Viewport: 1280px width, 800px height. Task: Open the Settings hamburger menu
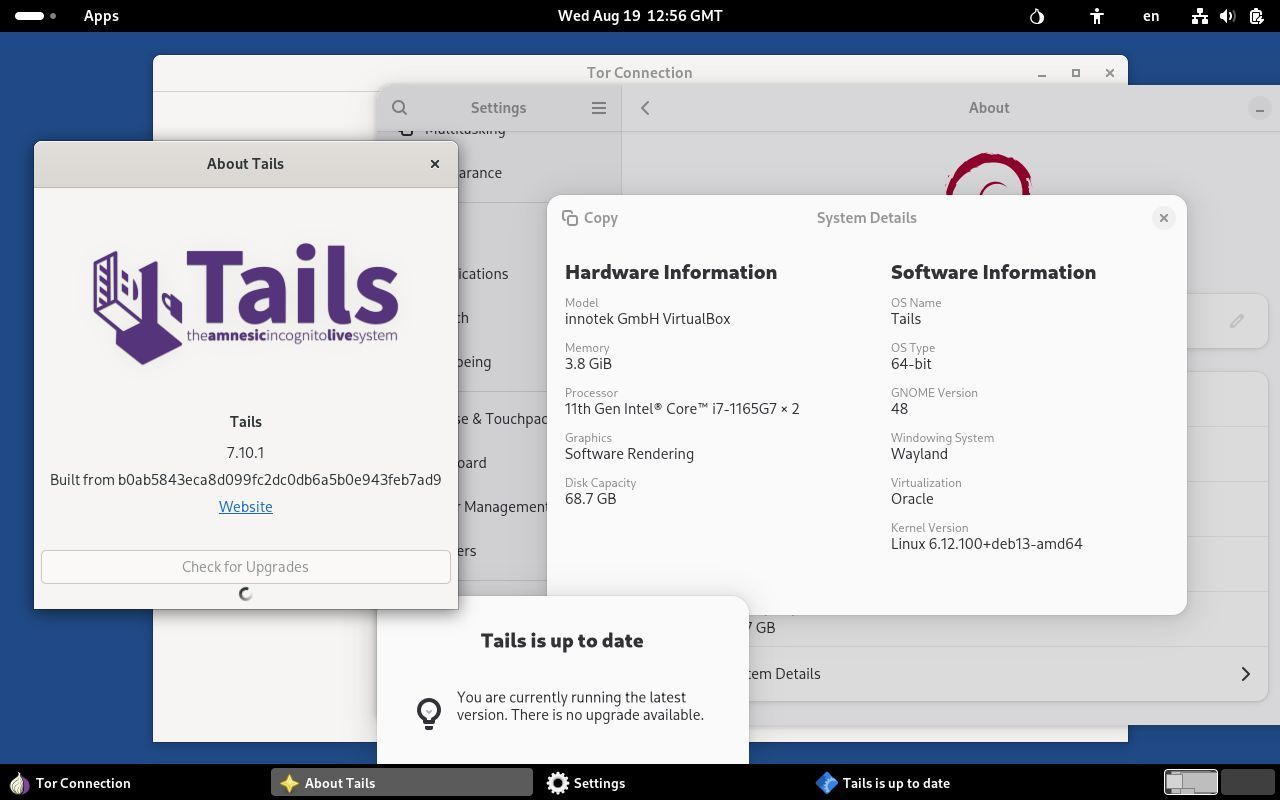(599, 108)
